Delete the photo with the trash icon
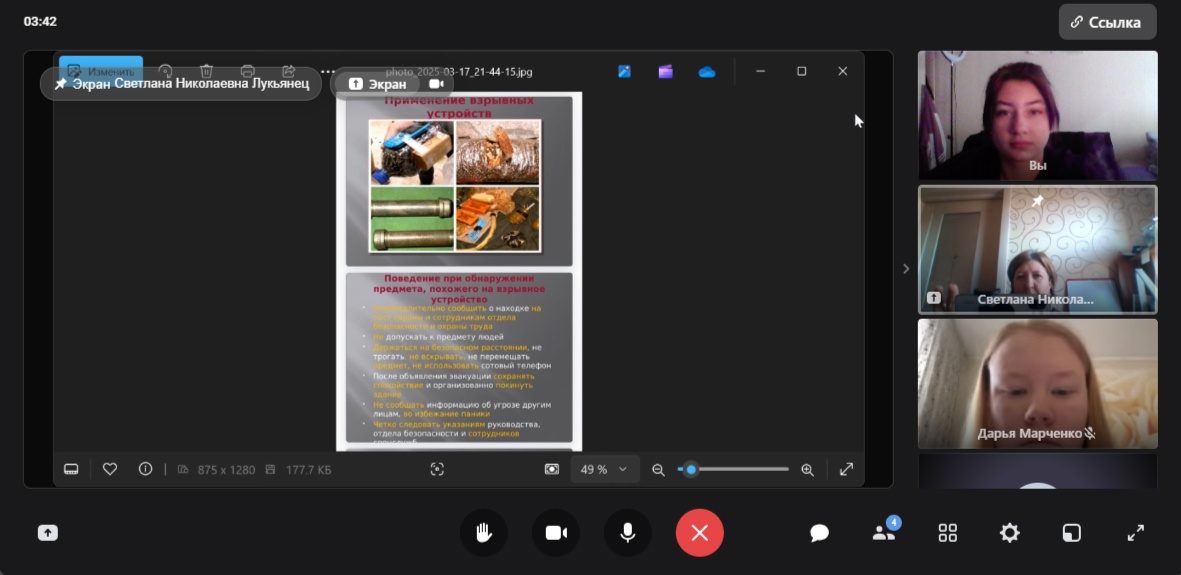Viewport: 1181px width, 575px height. [x=206, y=71]
